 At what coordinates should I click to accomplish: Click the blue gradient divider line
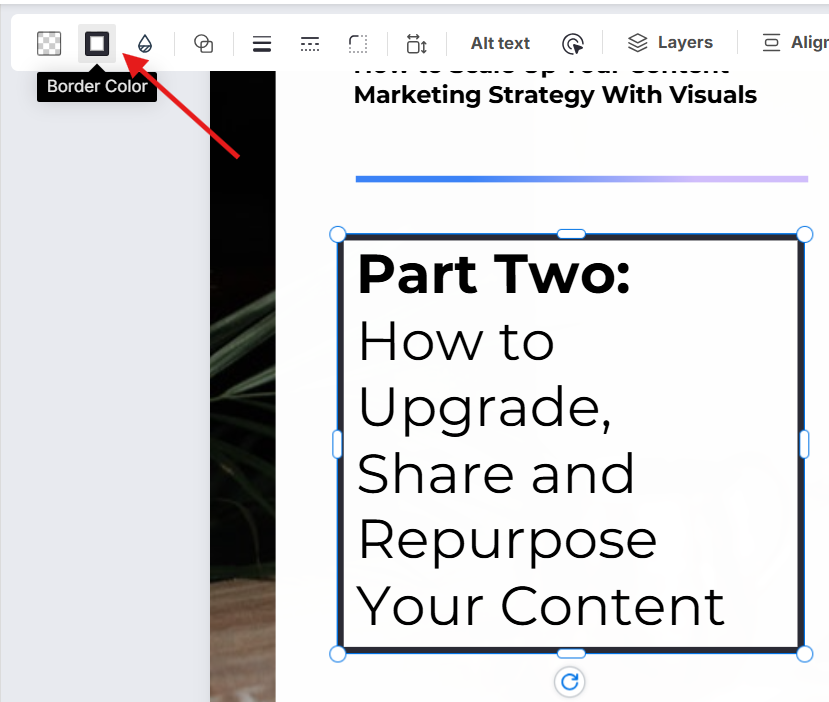coord(581,179)
